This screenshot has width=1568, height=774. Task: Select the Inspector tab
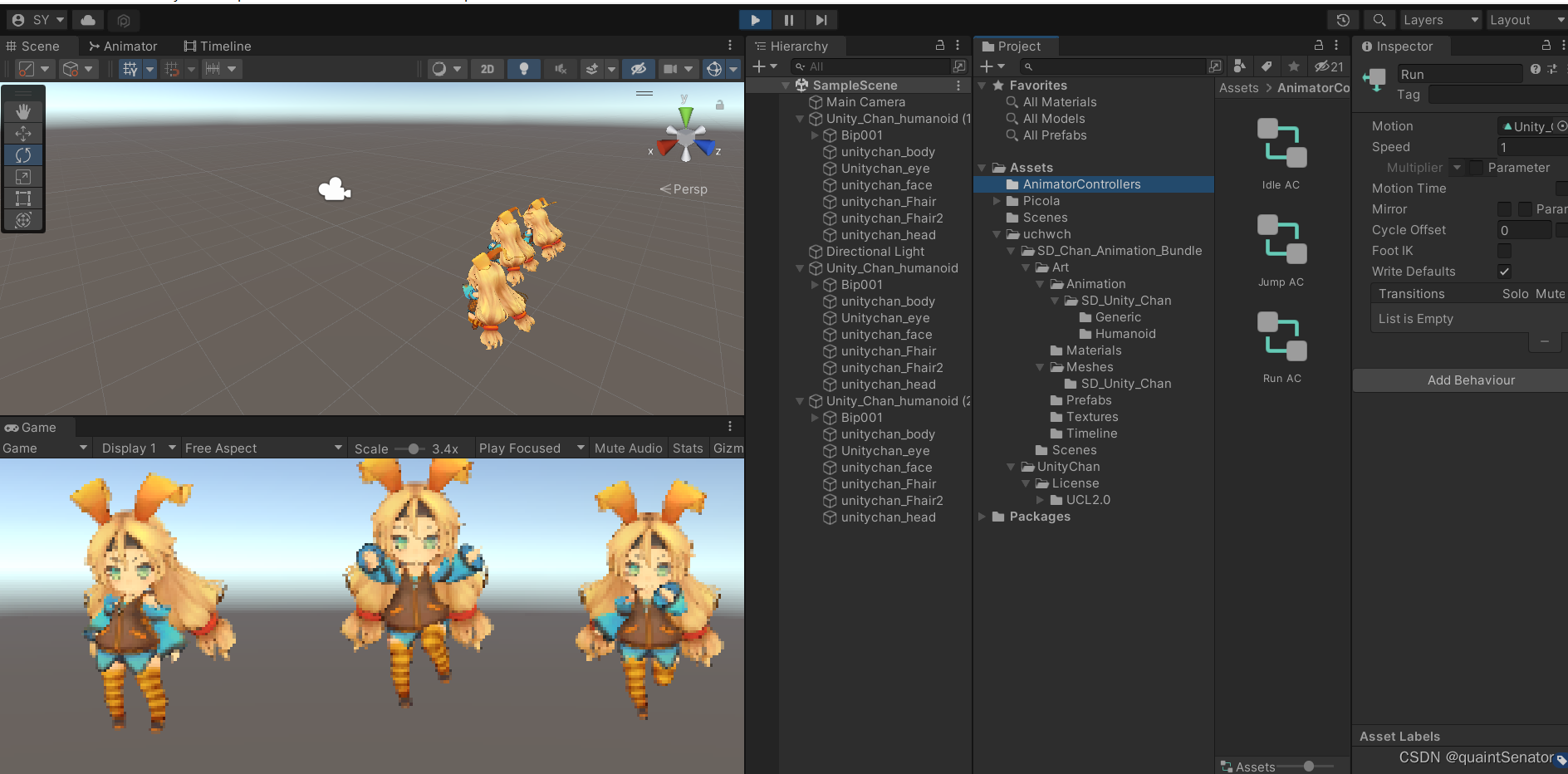[1397, 47]
